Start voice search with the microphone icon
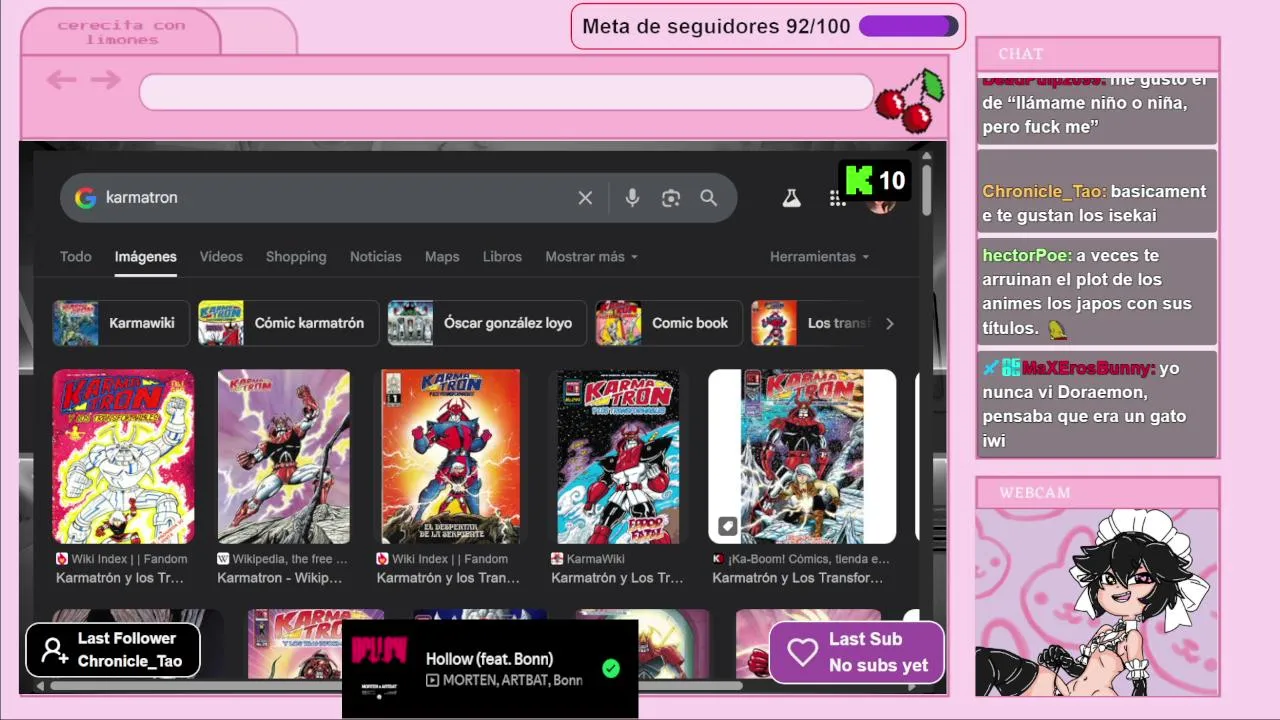Image resolution: width=1280 pixels, height=720 pixels. click(x=632, y=198)
